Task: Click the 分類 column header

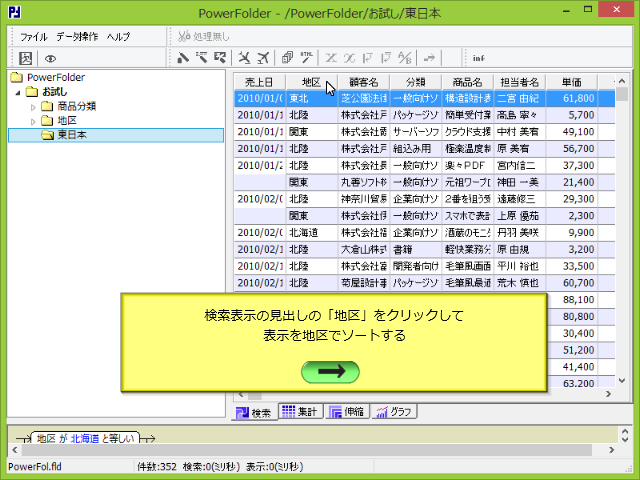Action: coord(416,82)
